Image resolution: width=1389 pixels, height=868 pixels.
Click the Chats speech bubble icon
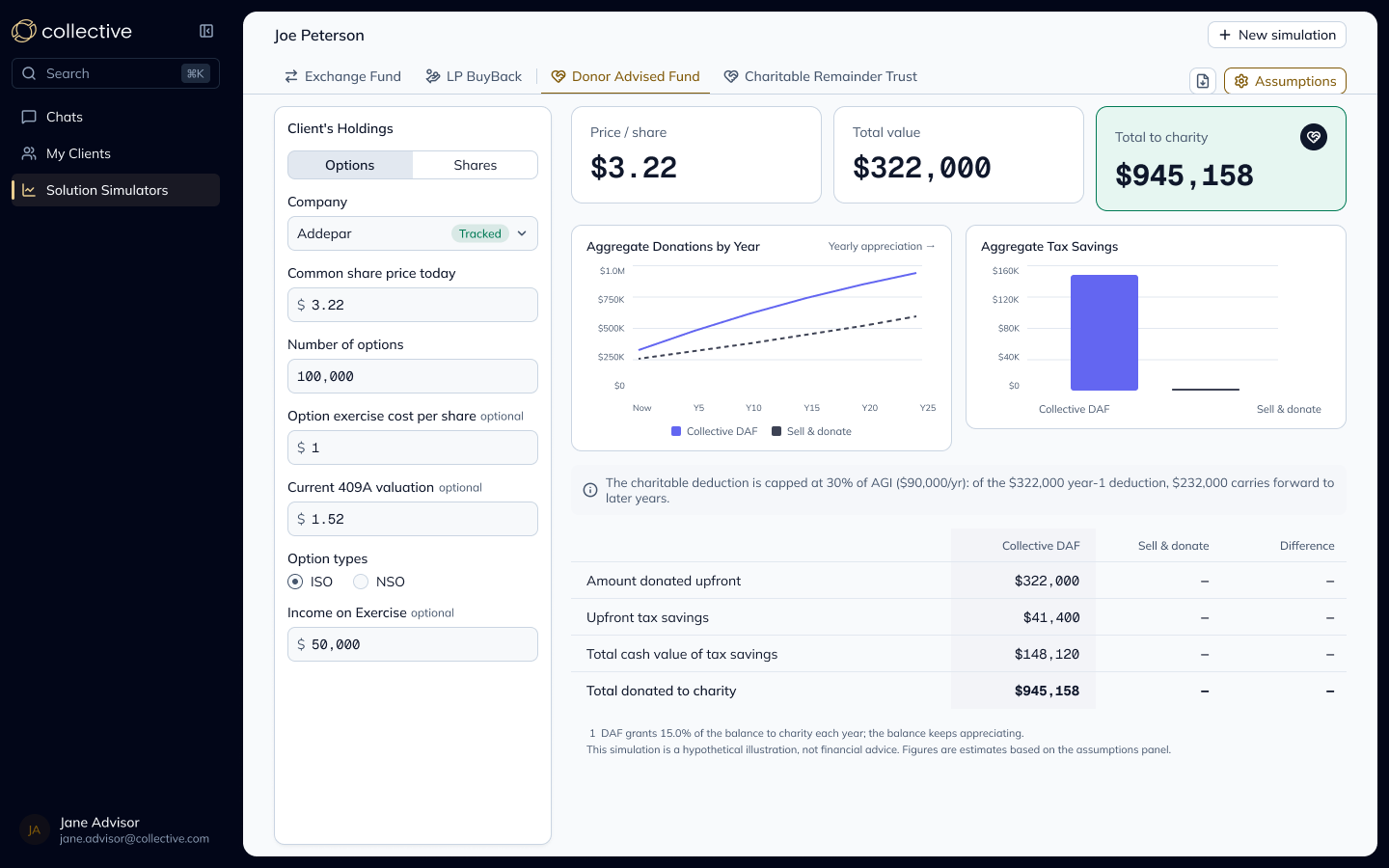[29, 117]
